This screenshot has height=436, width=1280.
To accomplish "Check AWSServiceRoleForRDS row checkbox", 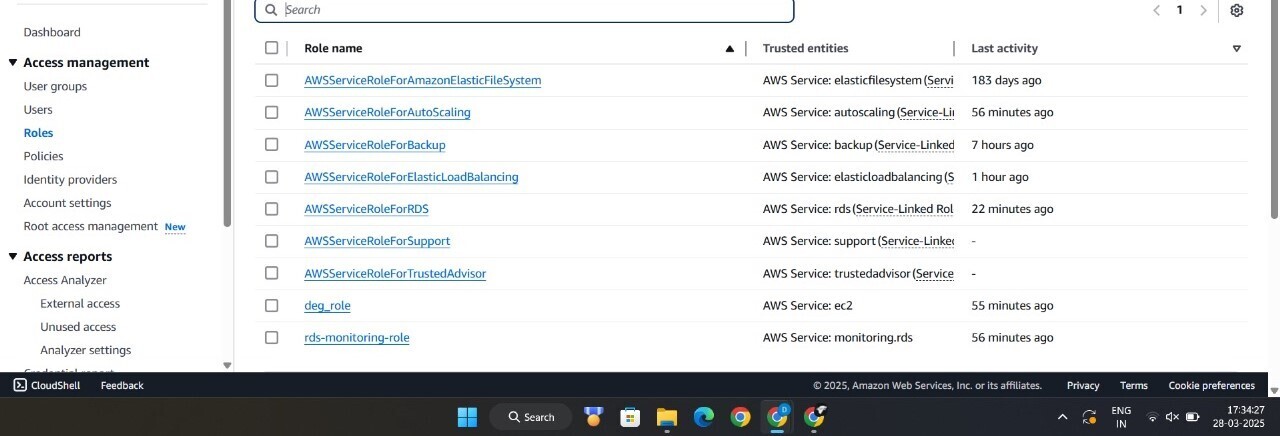I will 271,209.
